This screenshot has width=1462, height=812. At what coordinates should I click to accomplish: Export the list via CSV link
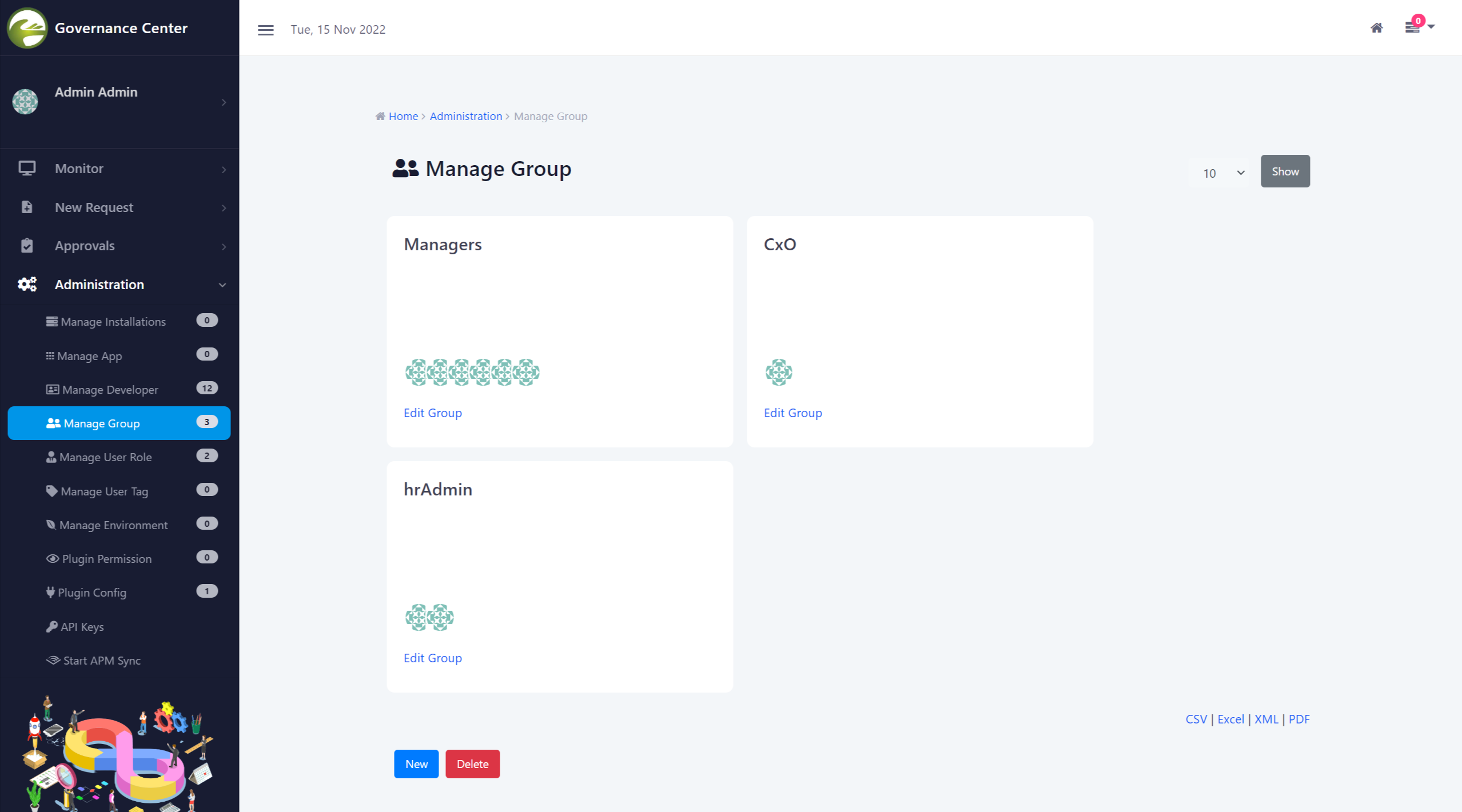(x=1196, y=719)
